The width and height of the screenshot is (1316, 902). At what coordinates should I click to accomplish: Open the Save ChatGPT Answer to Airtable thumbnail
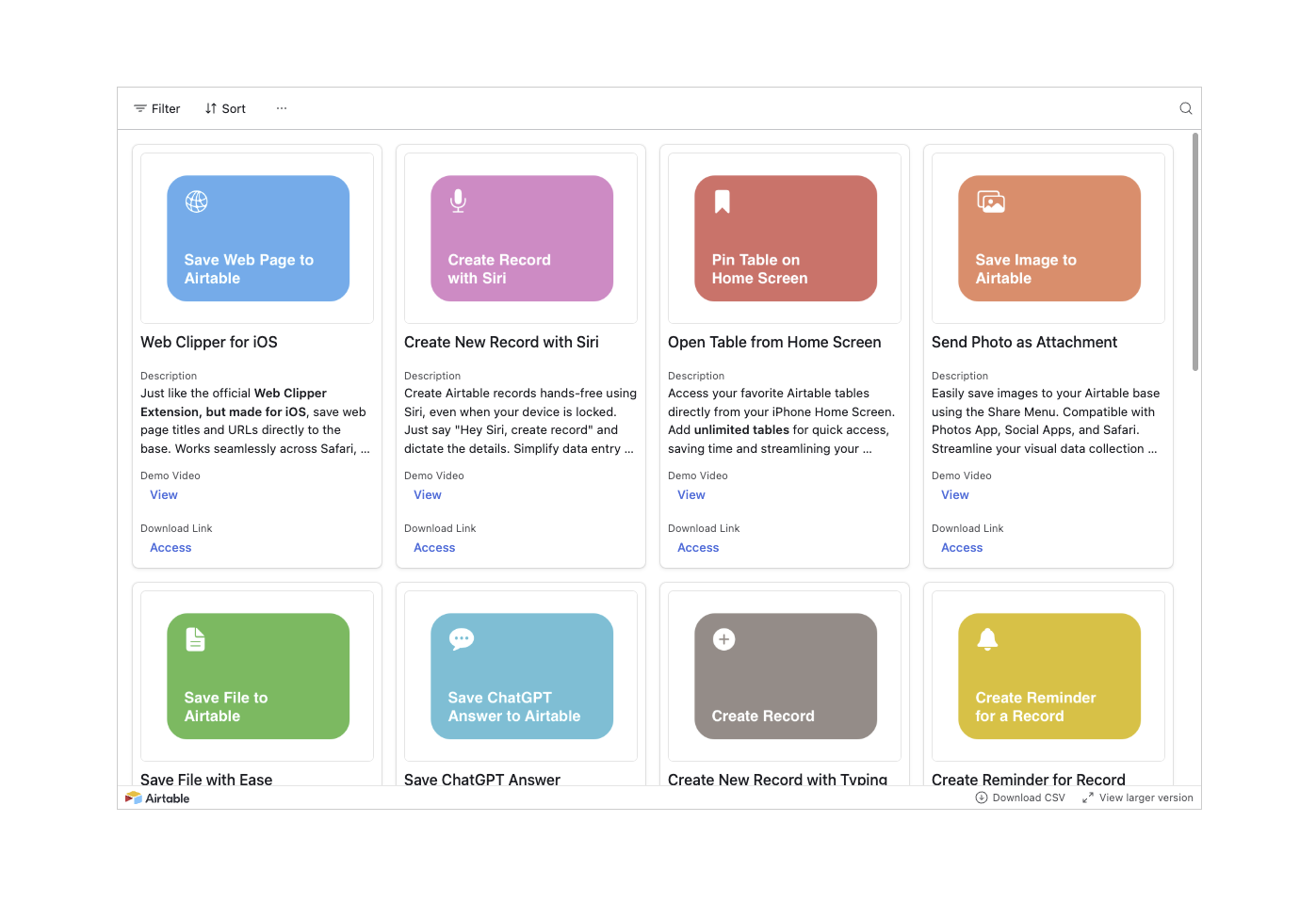522,676
